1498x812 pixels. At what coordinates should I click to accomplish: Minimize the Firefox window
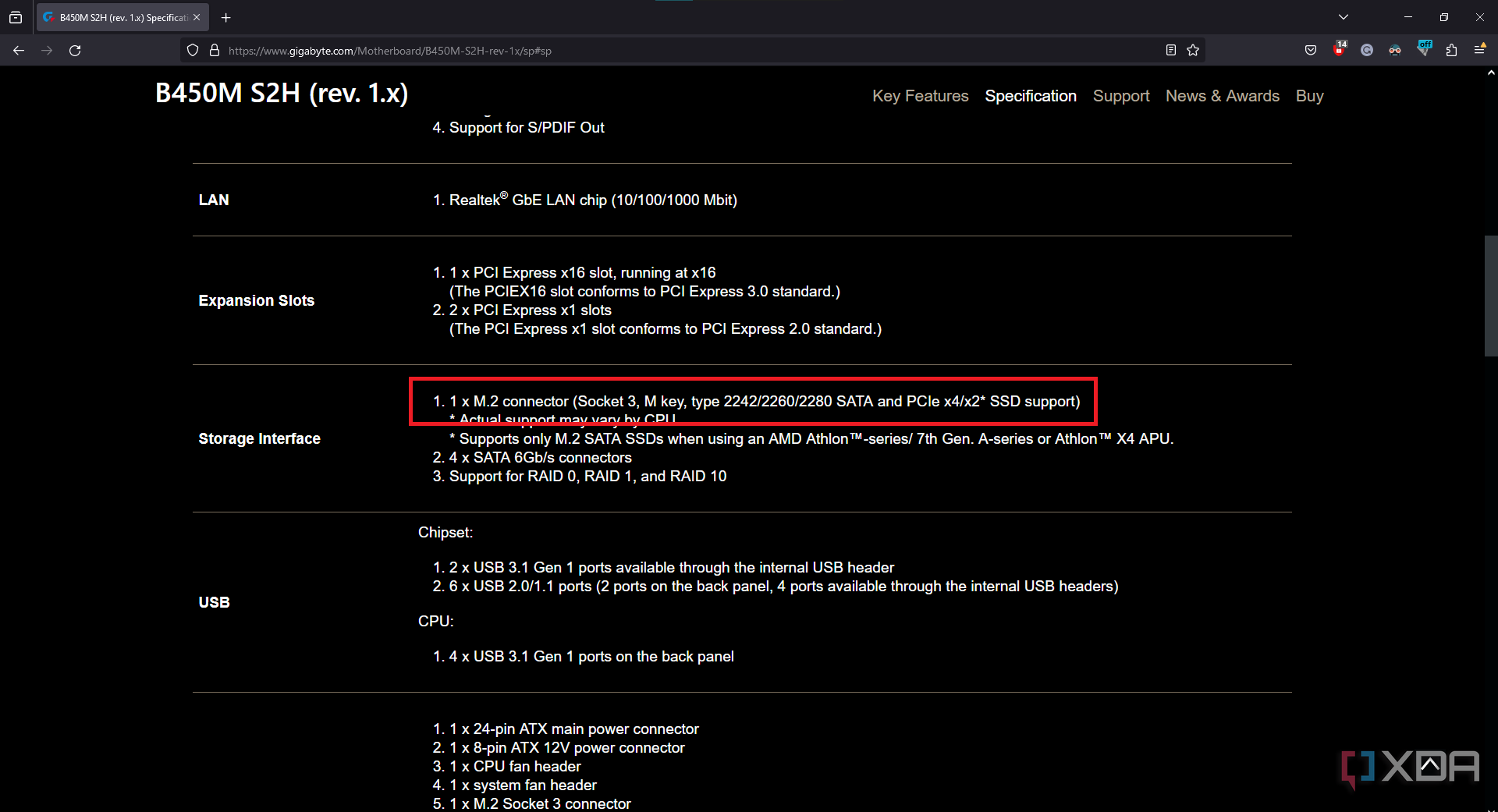[1408, 17]
